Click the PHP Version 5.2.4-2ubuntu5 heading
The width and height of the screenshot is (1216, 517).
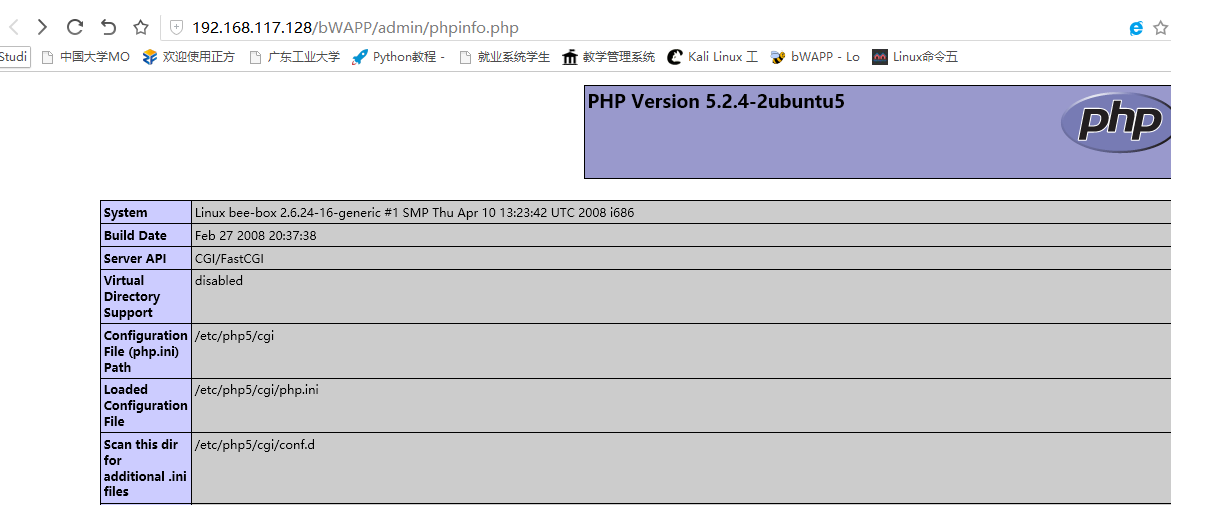coord(716,101)
